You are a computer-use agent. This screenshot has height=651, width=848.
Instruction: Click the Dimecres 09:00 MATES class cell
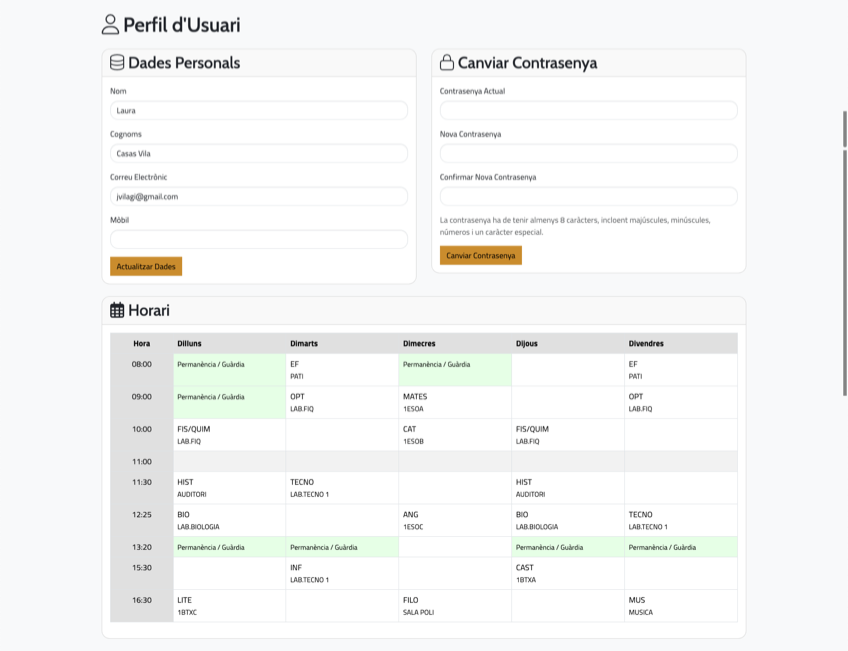(x=454, y=402)
